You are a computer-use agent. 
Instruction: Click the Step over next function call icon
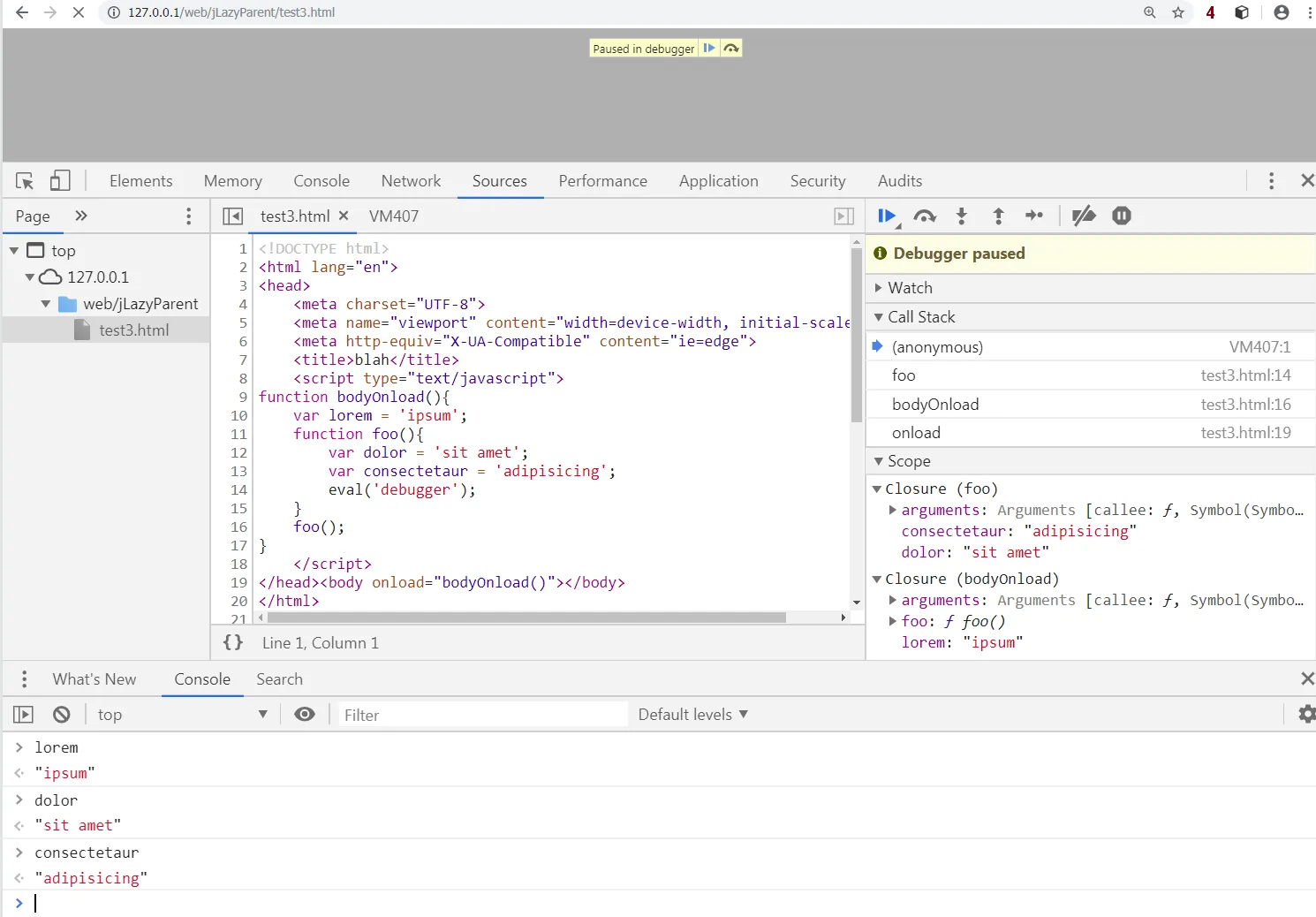pos(924,216)
